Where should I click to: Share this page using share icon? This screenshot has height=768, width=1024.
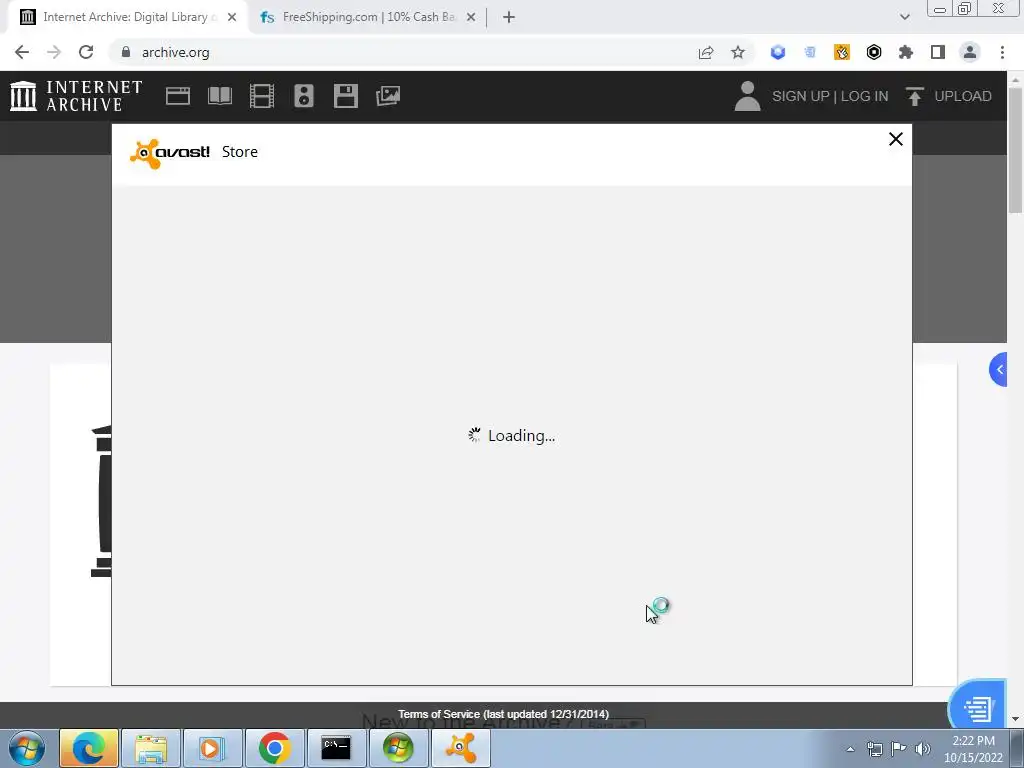tap(706, 52)
